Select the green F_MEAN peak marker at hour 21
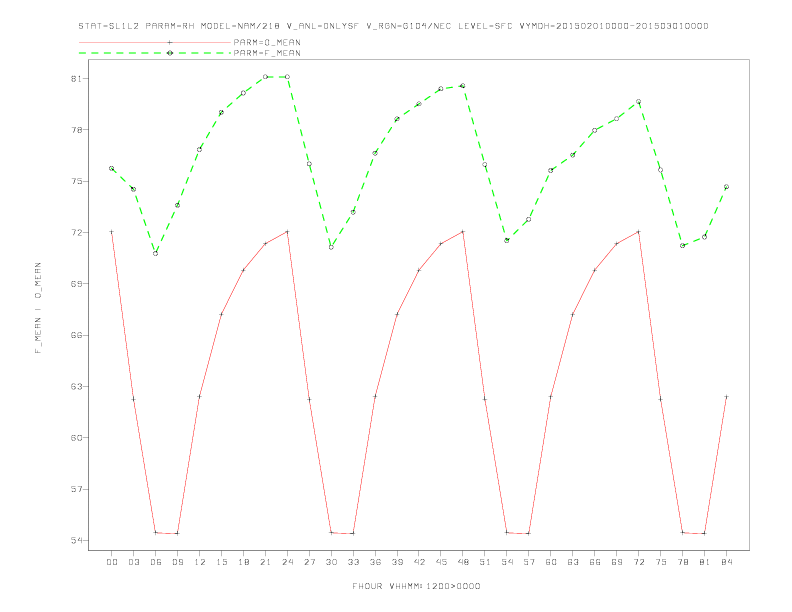This screenshot has height=612, width=792. [265, 77]
